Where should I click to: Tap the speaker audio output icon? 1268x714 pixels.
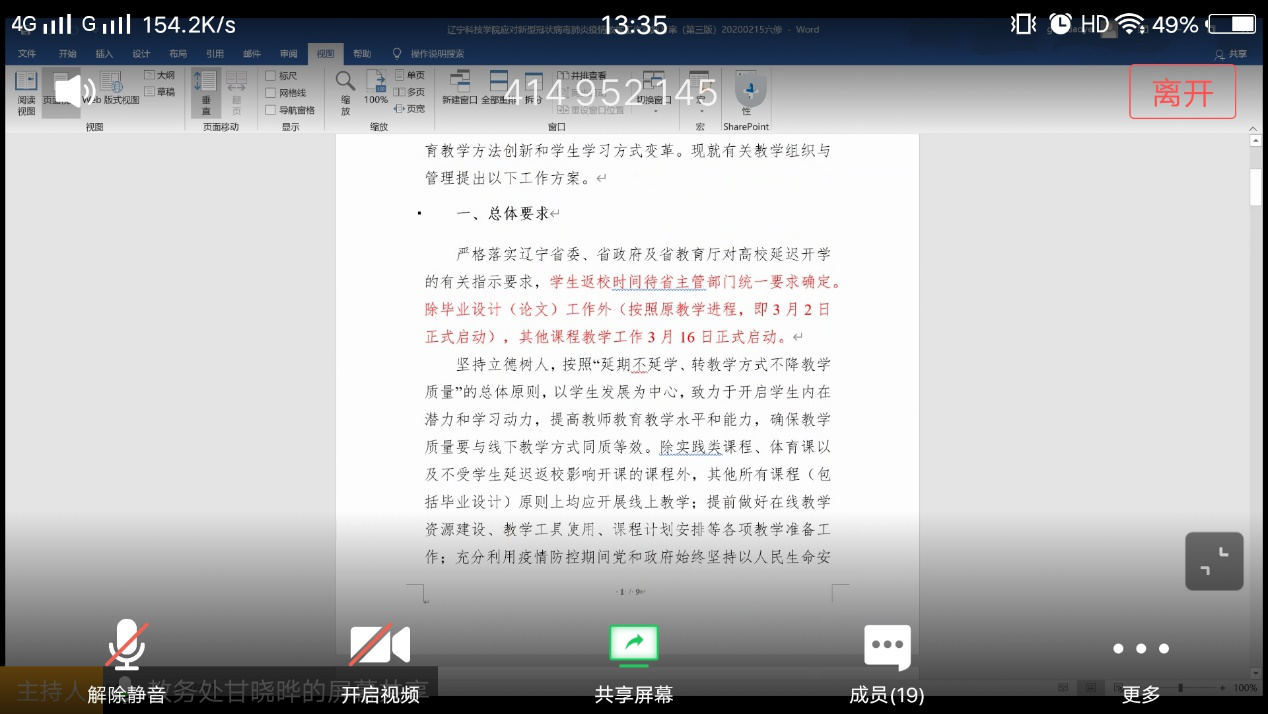tap(75, 91)
